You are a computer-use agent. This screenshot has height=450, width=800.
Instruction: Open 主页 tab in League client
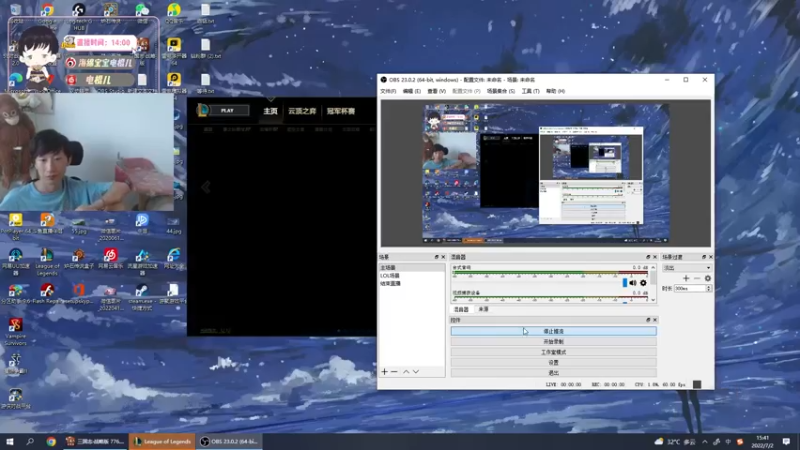(270, 111)
